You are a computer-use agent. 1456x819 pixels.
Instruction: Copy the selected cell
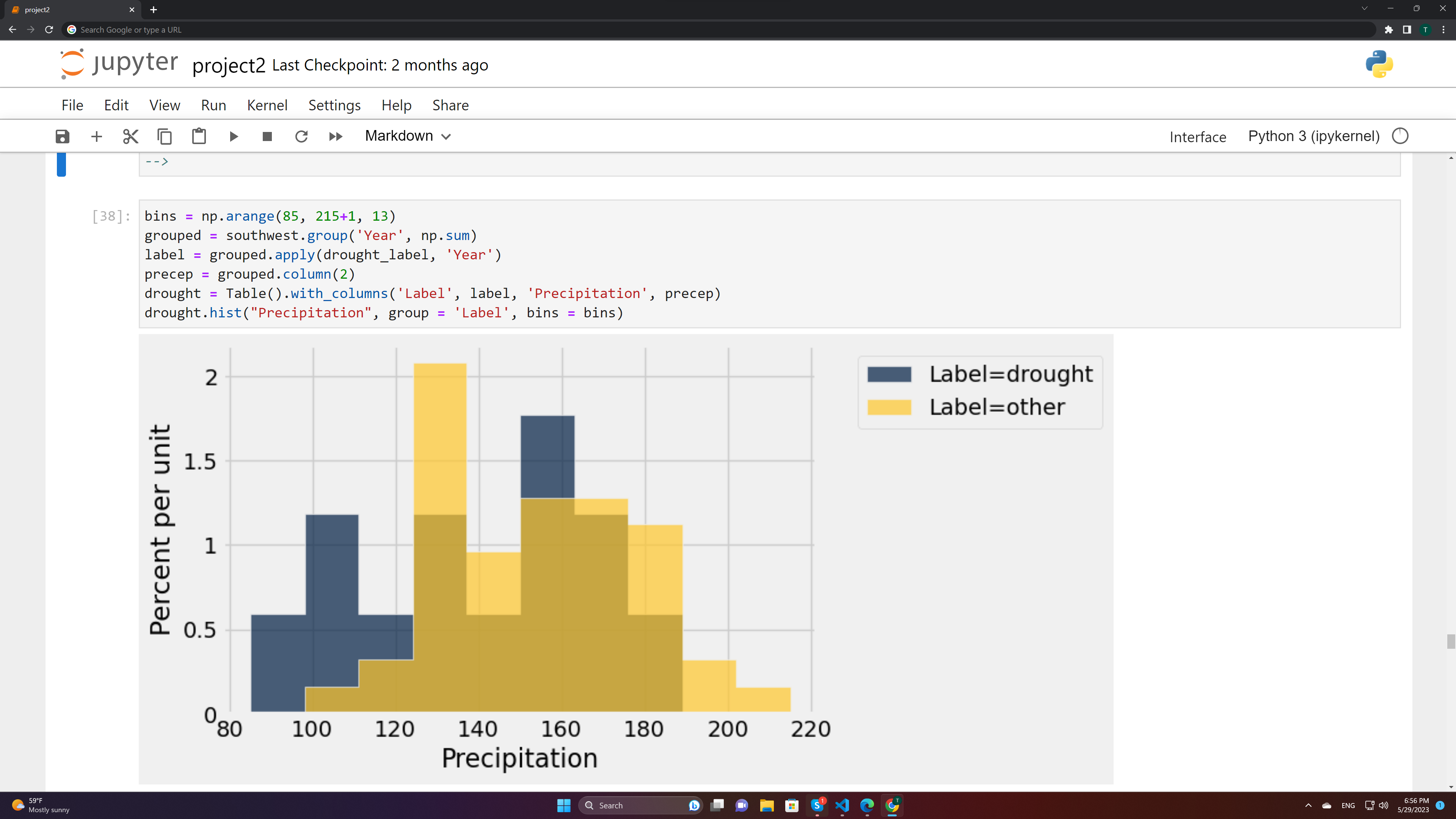pyautogui.click(x=165, y=136)
